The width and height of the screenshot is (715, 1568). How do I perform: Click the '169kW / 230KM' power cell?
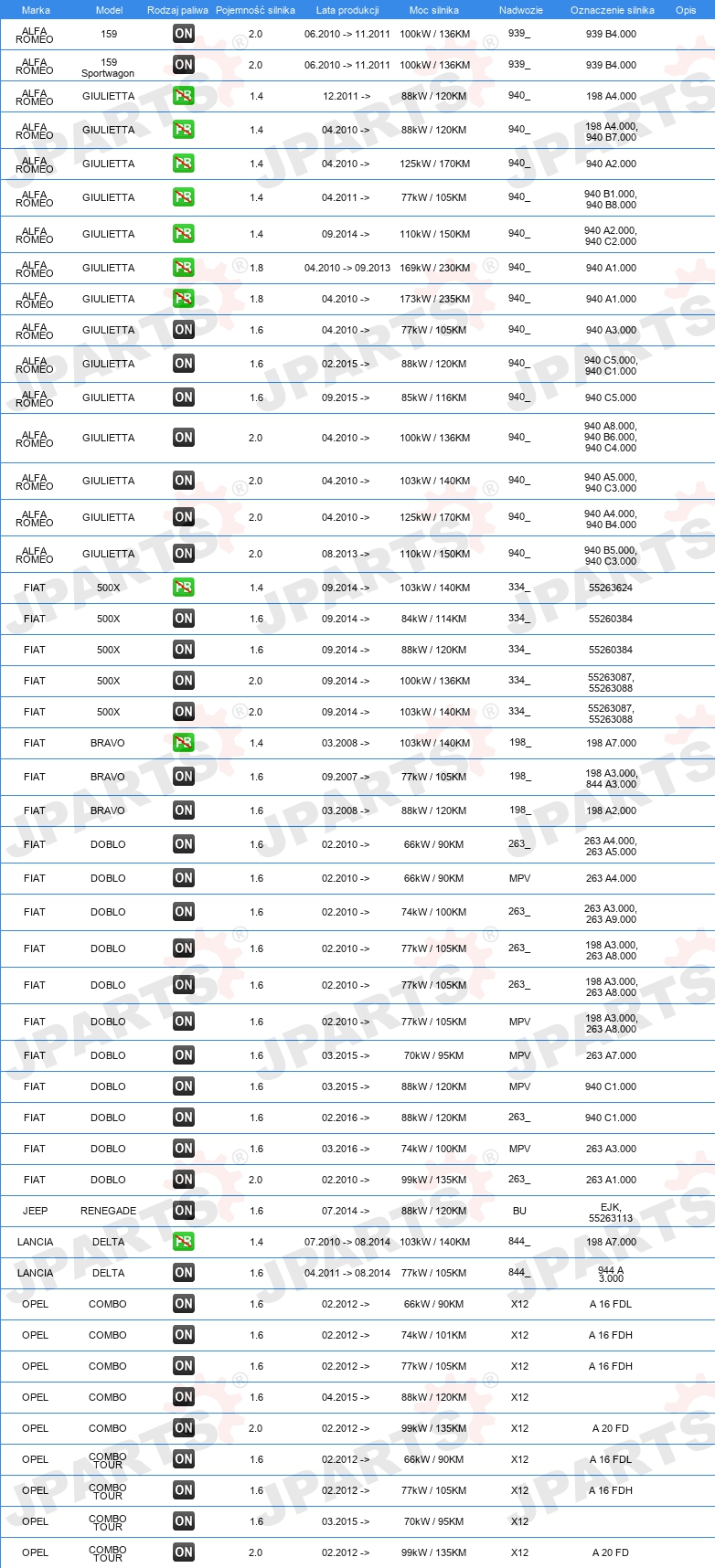(435, 268)
